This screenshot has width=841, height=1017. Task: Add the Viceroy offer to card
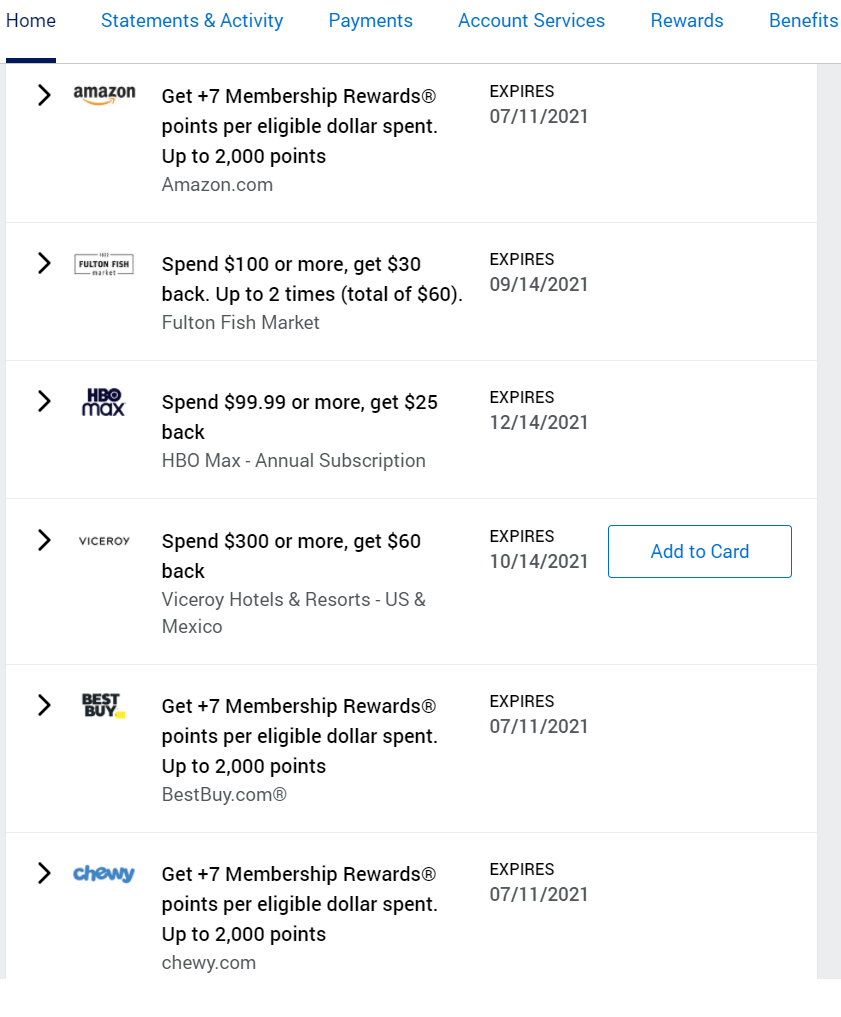pyautogui.click(x=699, y=551)
